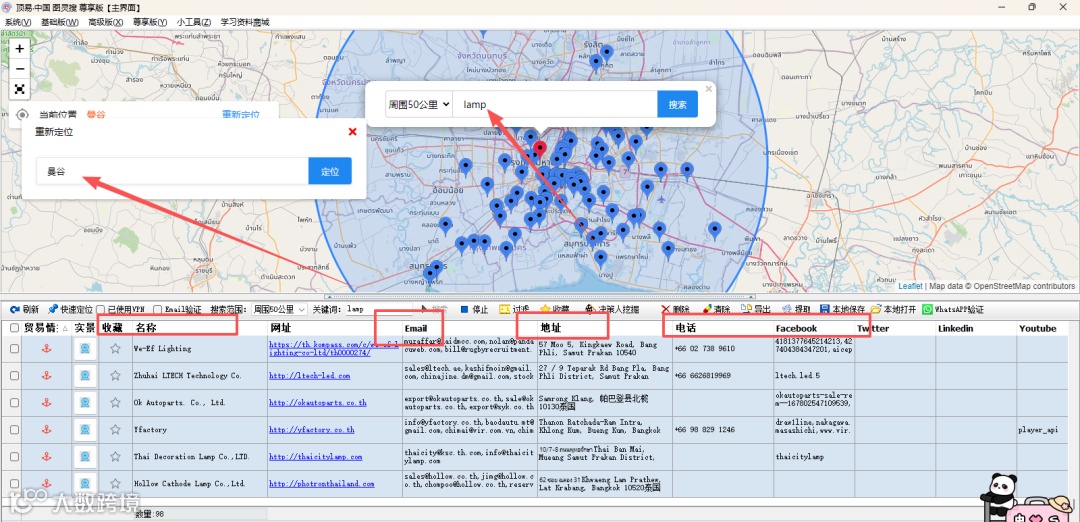Click the 曼谷 location input field

(172, 171)
